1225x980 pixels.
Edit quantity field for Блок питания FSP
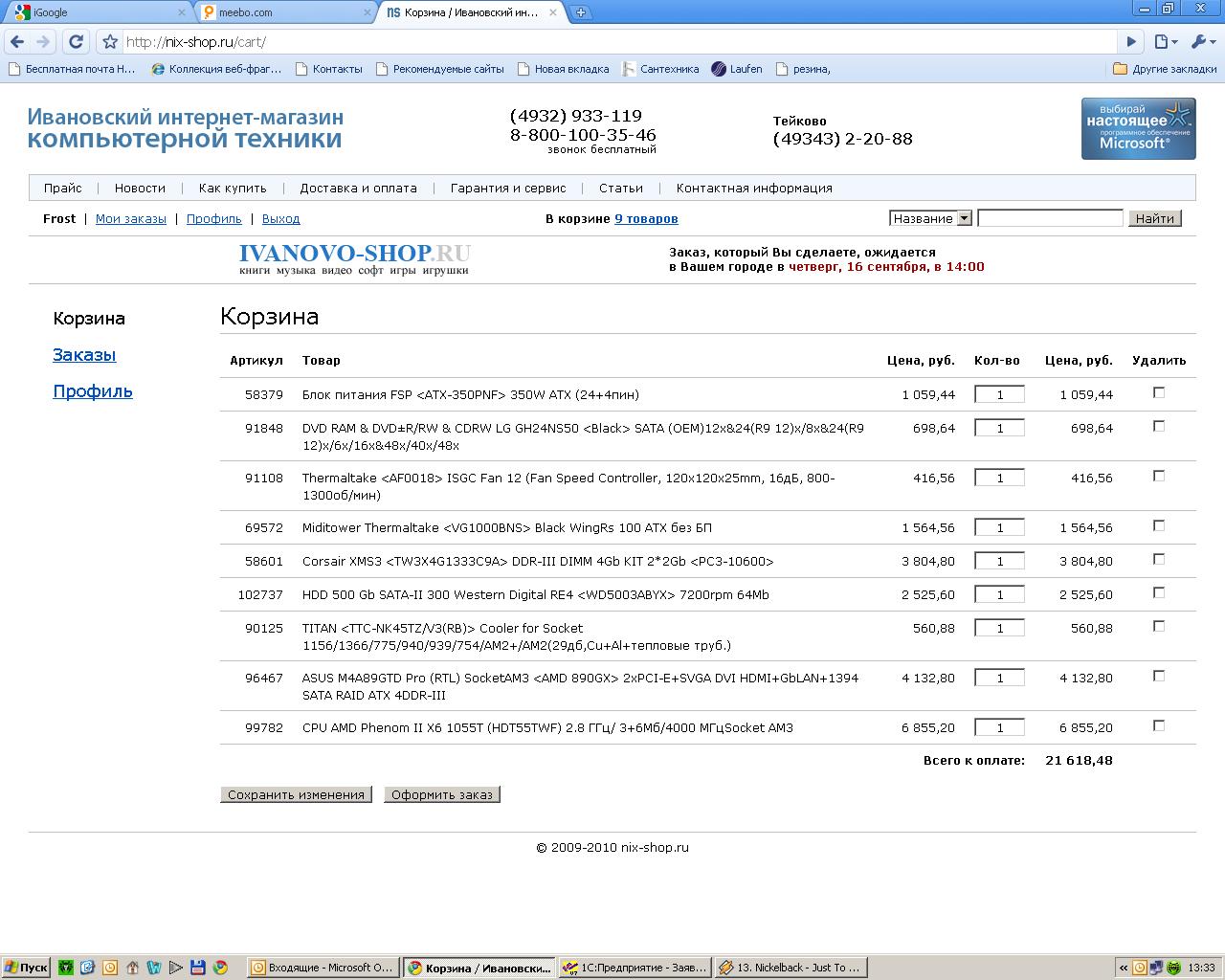tap(999, 394)
